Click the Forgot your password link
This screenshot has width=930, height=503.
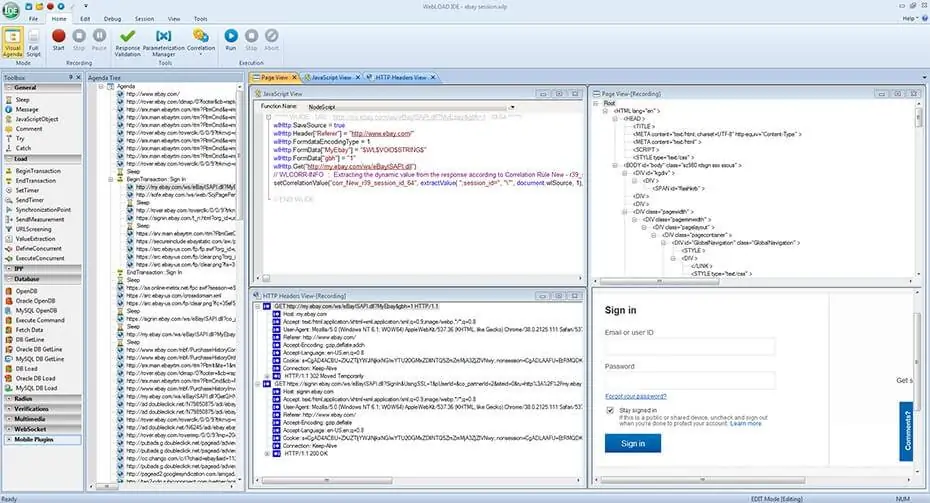point(636,396)
